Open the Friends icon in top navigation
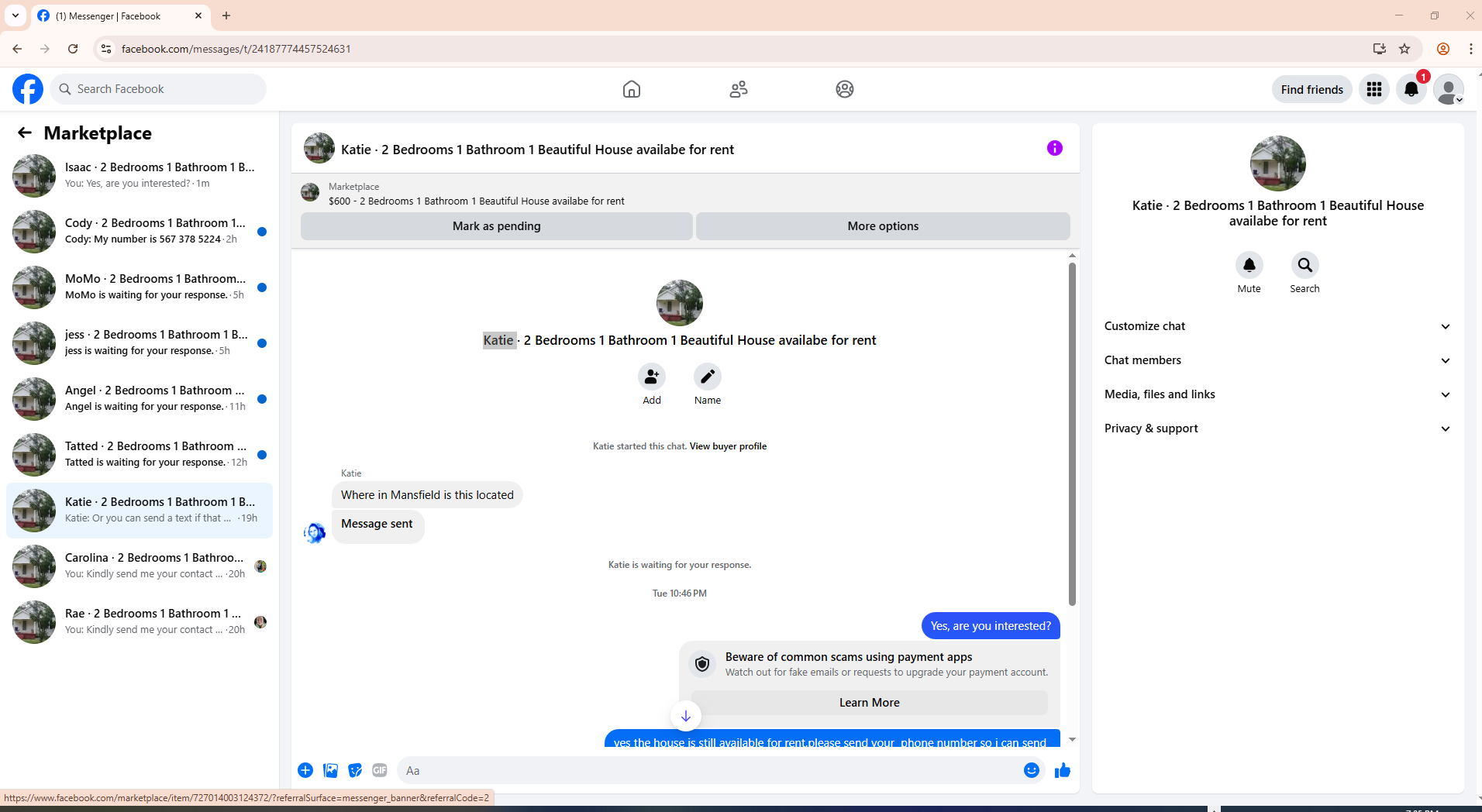 739,89
